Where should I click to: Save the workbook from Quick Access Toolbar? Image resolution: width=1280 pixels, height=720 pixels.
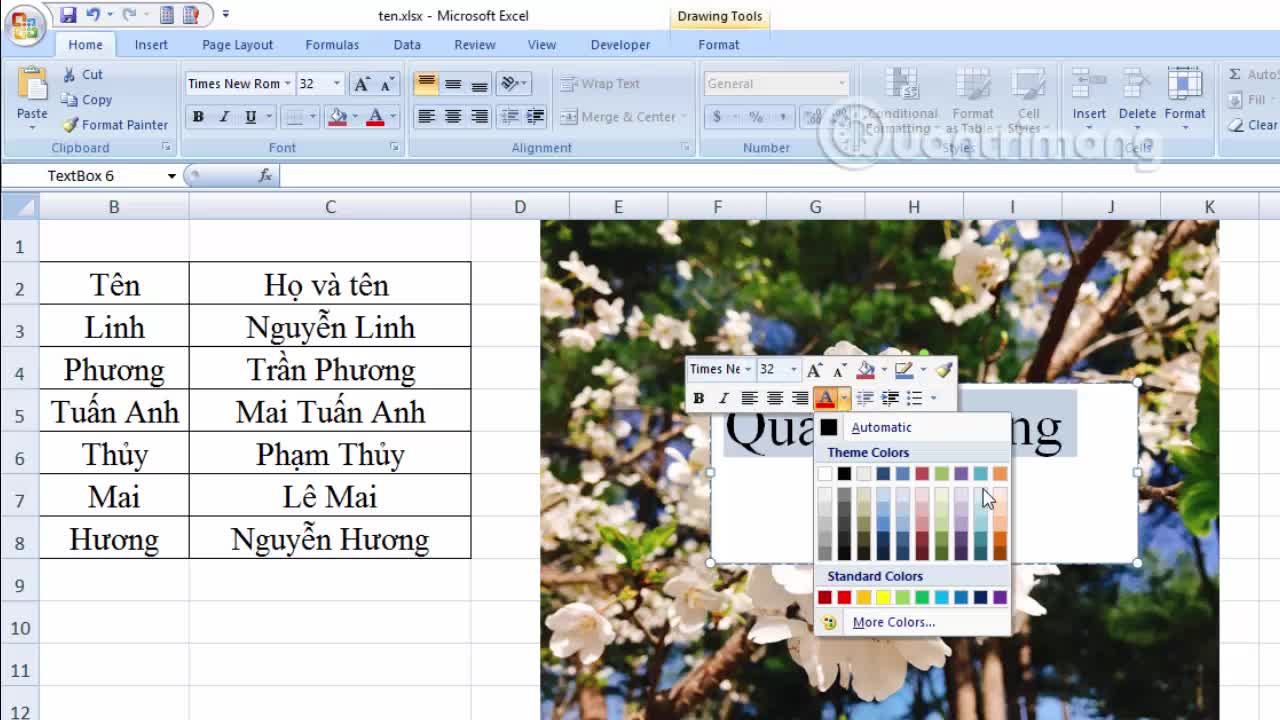tap(68, 15)
